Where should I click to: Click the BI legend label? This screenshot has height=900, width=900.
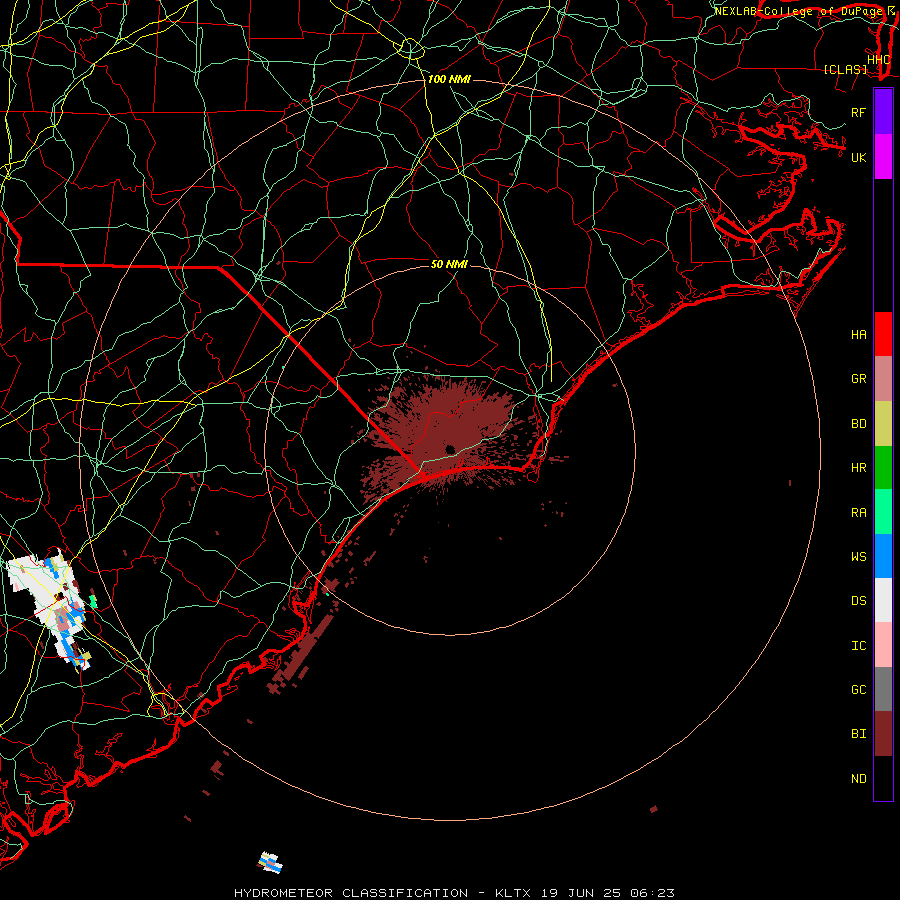tap(858, 734)
